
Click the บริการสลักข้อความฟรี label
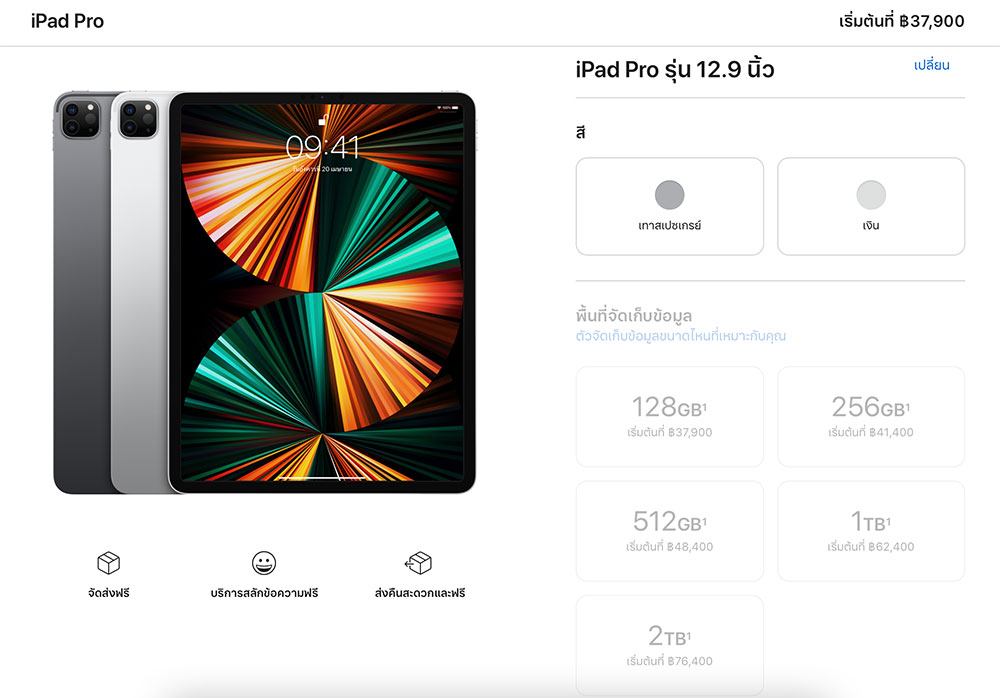click(264, 593)
